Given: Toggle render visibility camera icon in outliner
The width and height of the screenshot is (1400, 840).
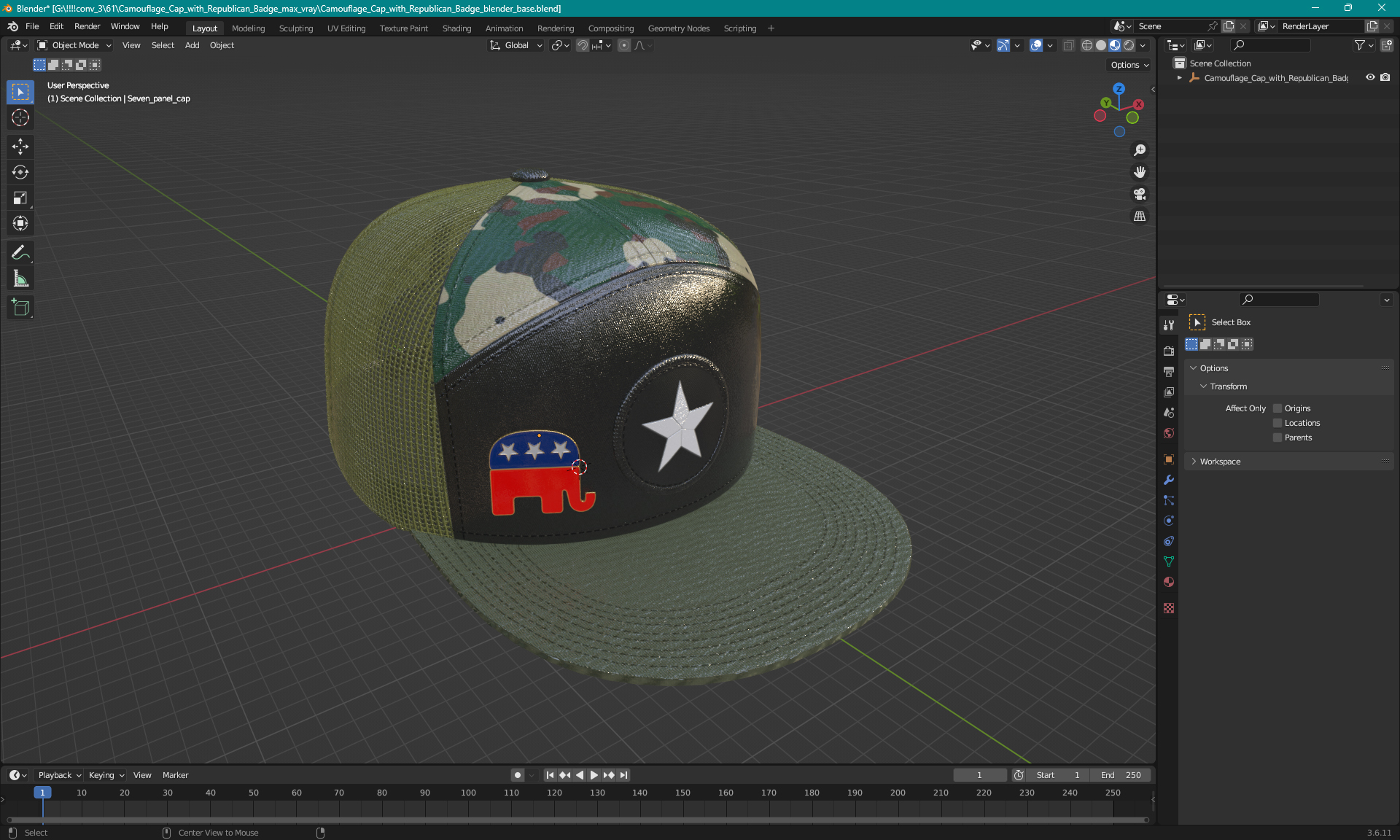Looking at the screenshot, I should point(1385,77).
